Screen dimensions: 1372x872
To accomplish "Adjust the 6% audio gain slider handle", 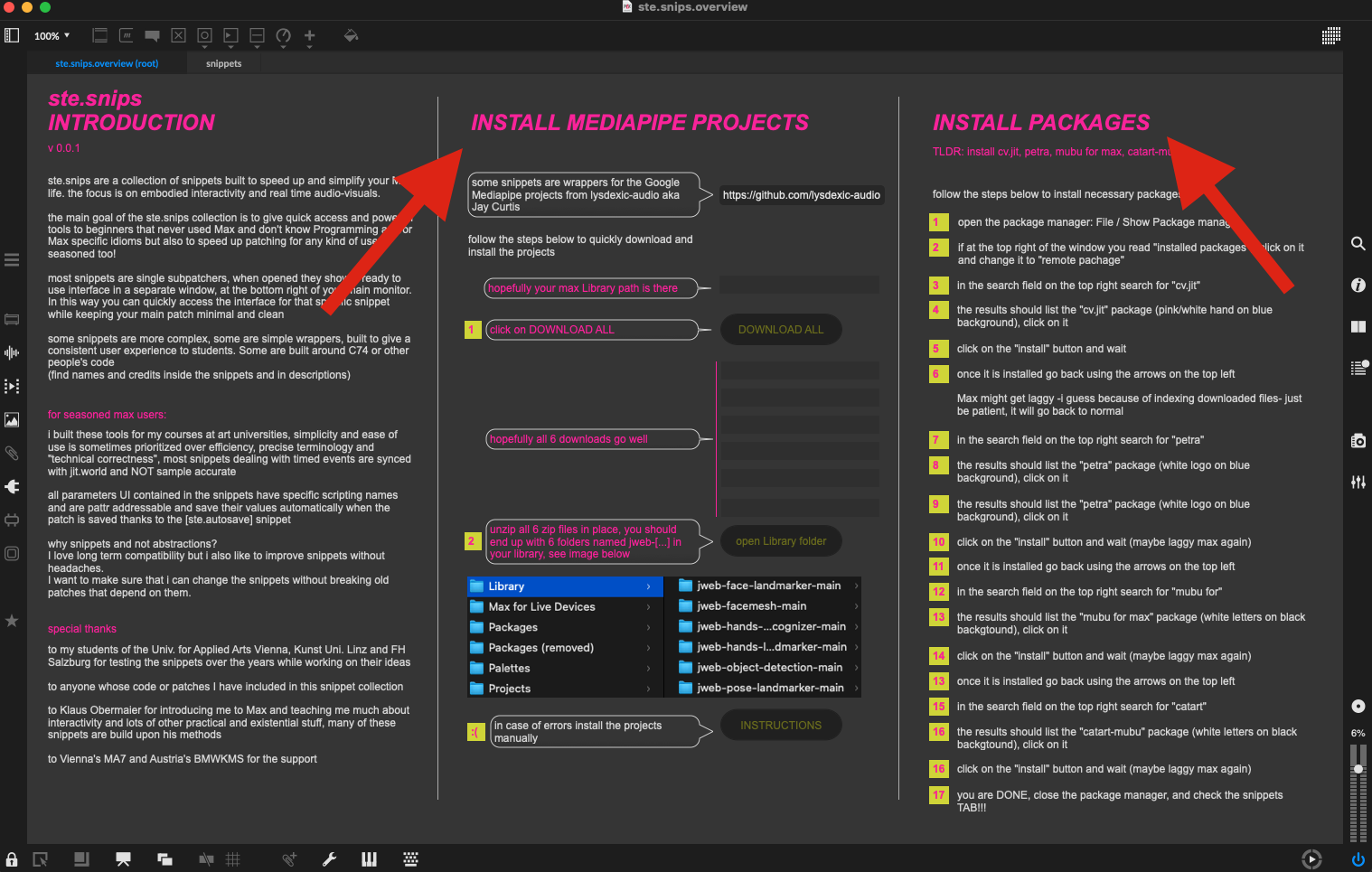I will pyautogui.click(x=1358, y=769).
